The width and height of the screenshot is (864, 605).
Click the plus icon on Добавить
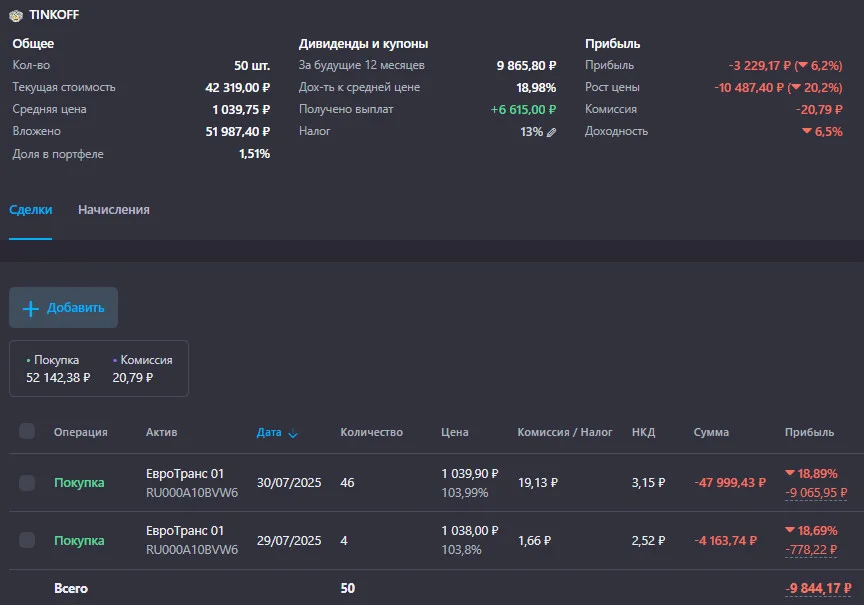pos(31,309)
